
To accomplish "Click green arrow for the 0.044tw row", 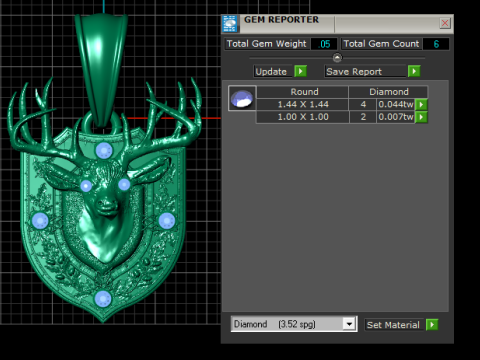I will [x=421, y=105].
